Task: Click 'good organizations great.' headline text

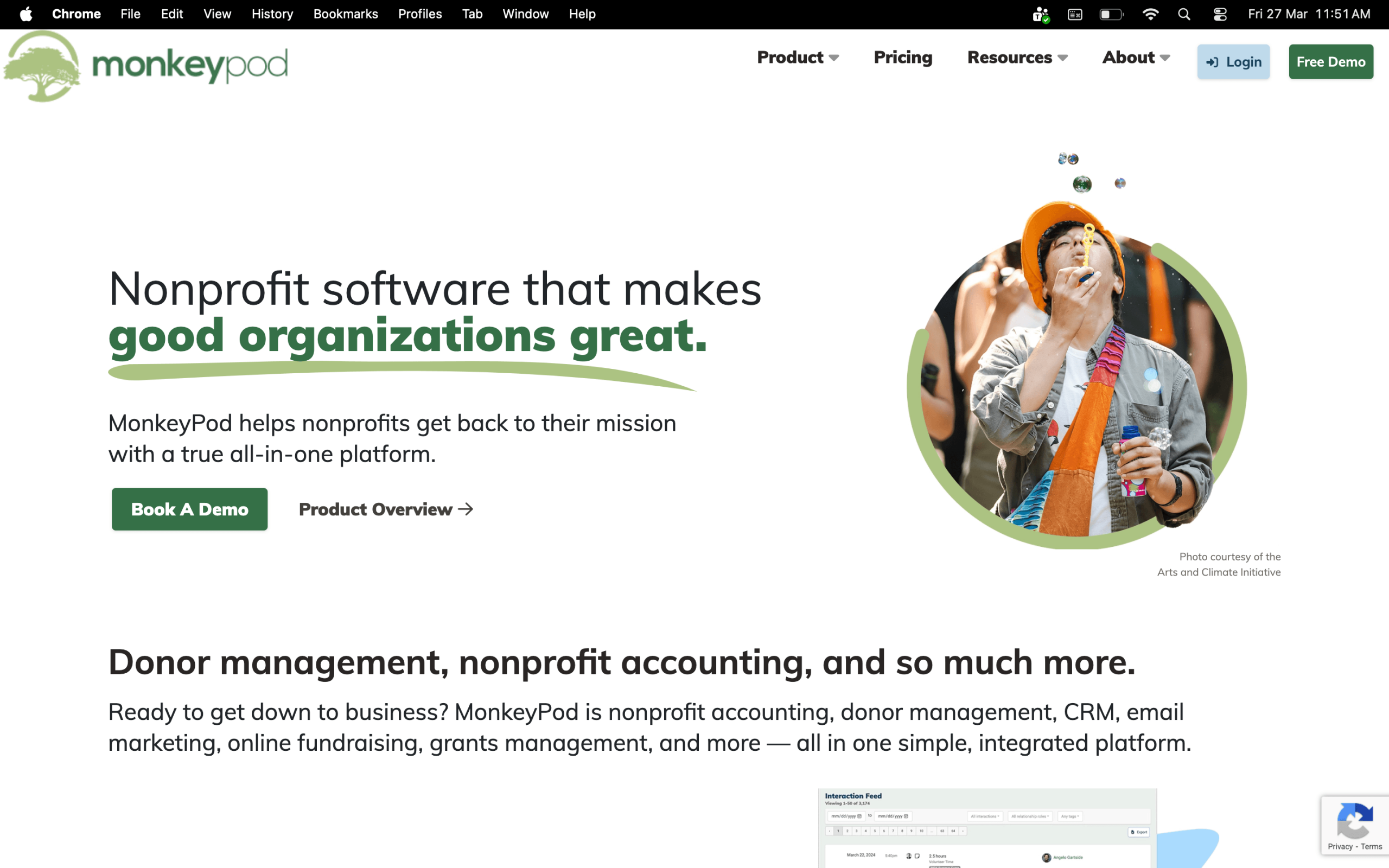Action: [x=407, y=337]
